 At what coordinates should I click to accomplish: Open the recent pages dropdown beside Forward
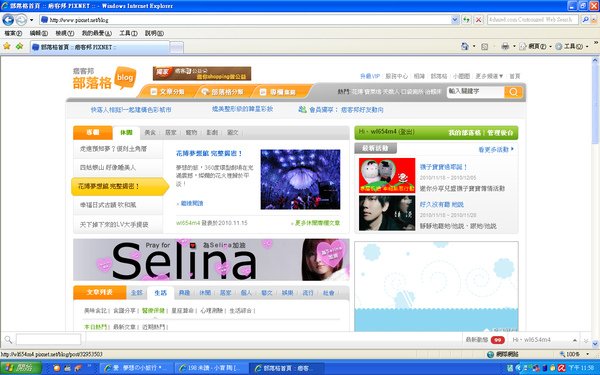click(31, 20)
